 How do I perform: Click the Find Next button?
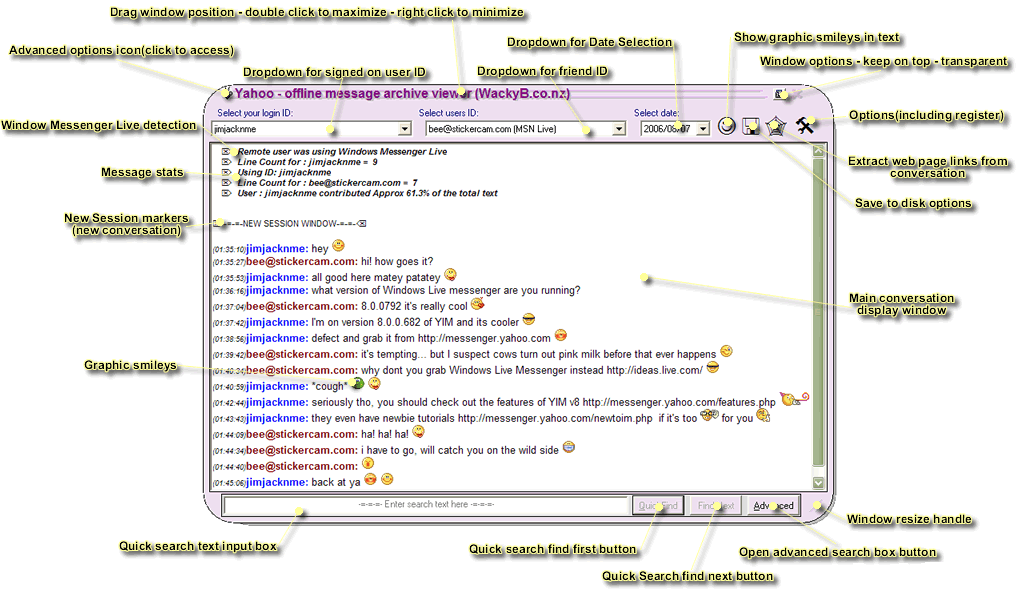(x=715, y=506)
